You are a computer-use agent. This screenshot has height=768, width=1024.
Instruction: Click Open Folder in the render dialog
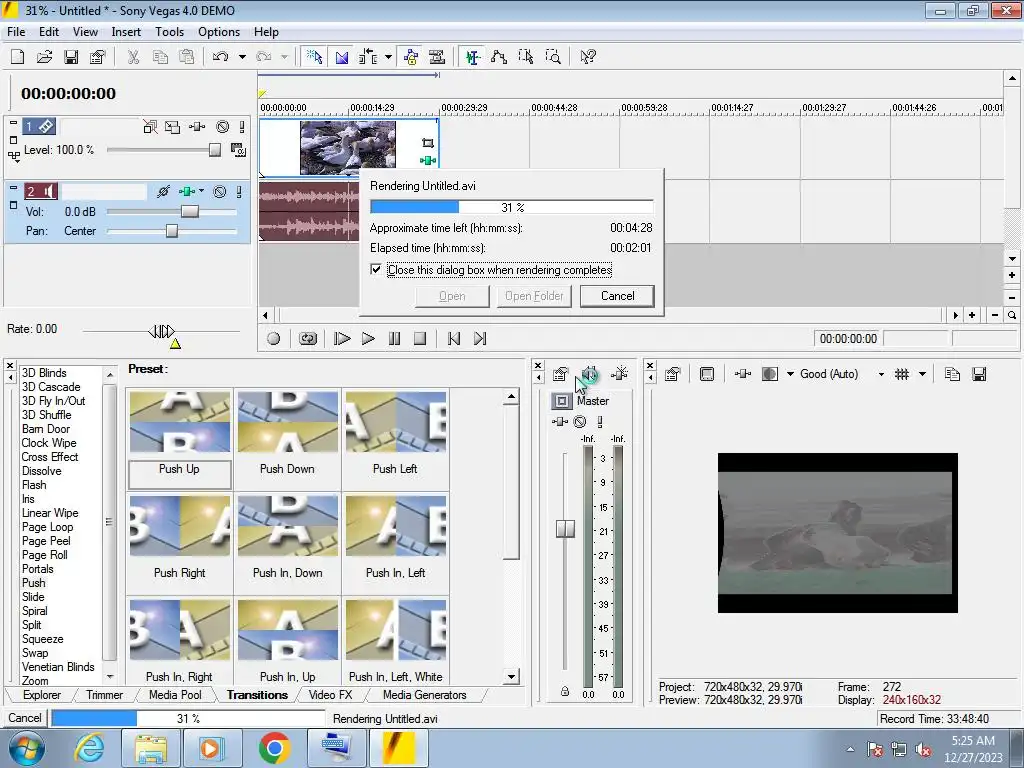pos(534,296)
